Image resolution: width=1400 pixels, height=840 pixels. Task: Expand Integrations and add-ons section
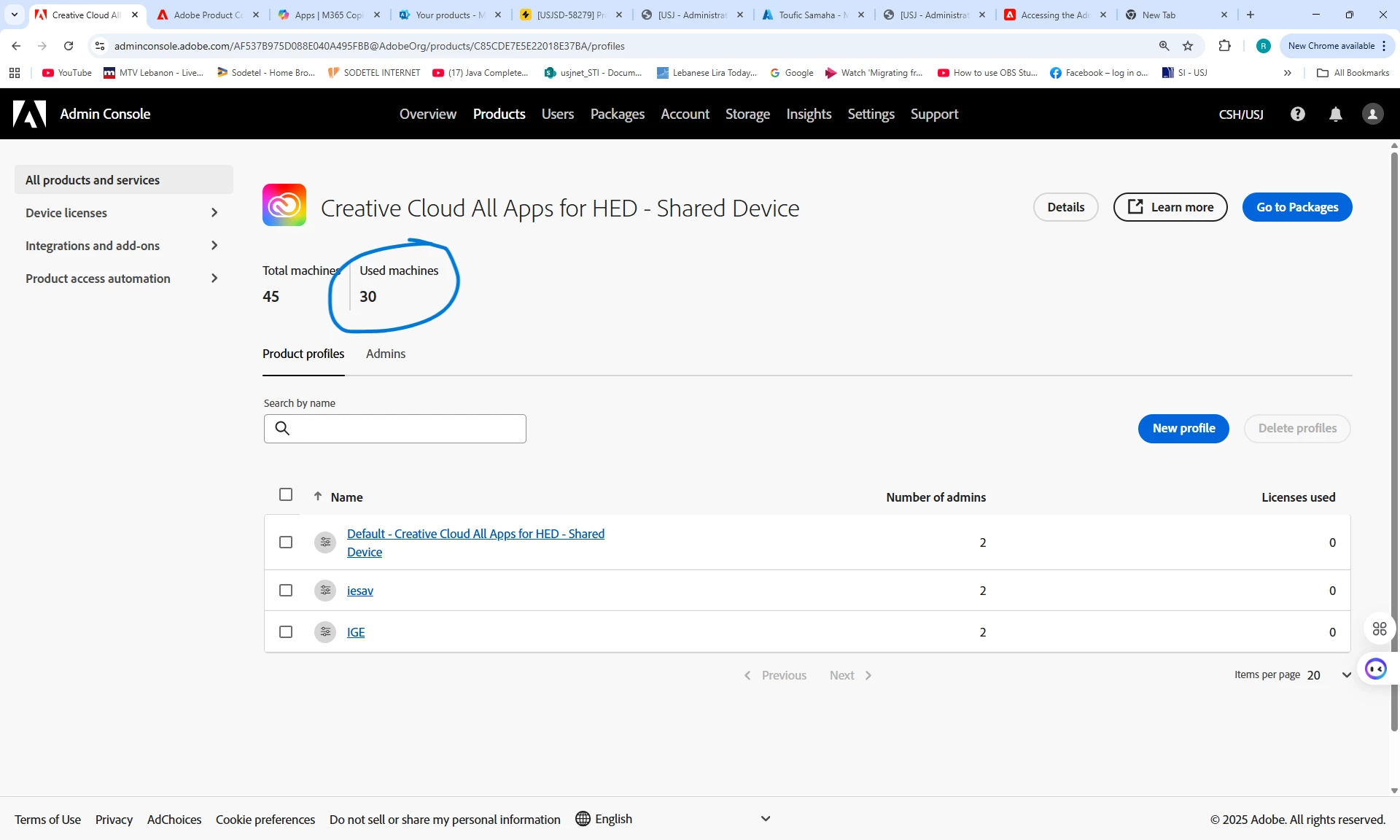point(214,246)
